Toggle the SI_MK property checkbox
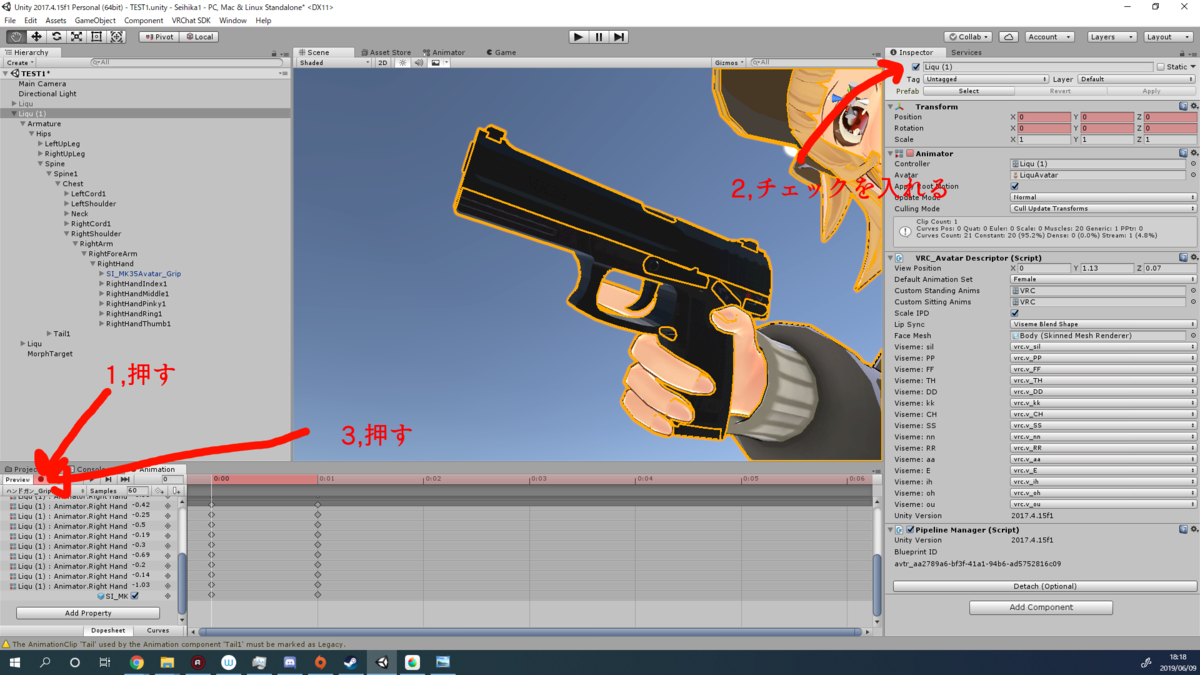 tap(135, 596)
